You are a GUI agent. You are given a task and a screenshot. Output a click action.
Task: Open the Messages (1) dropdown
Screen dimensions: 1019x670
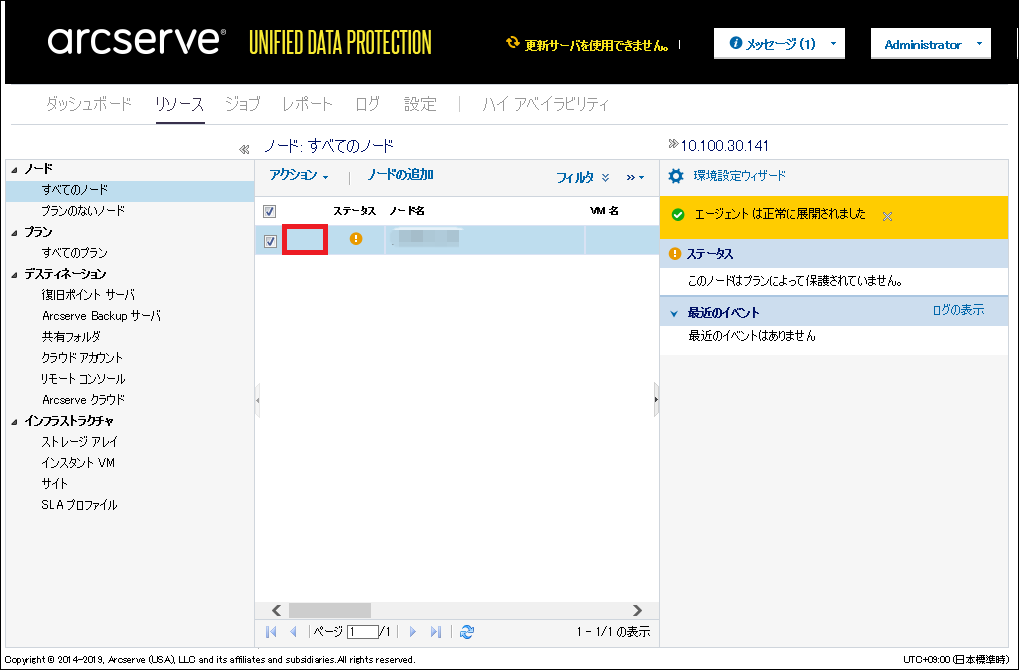point(779,44)
